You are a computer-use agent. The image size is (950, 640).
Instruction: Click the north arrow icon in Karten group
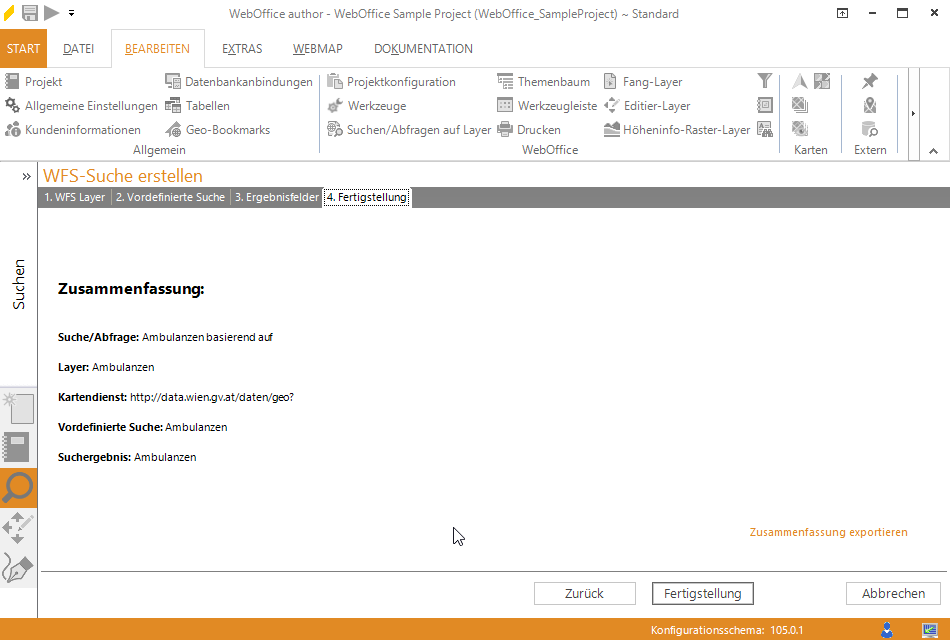[x=800, y=82]
